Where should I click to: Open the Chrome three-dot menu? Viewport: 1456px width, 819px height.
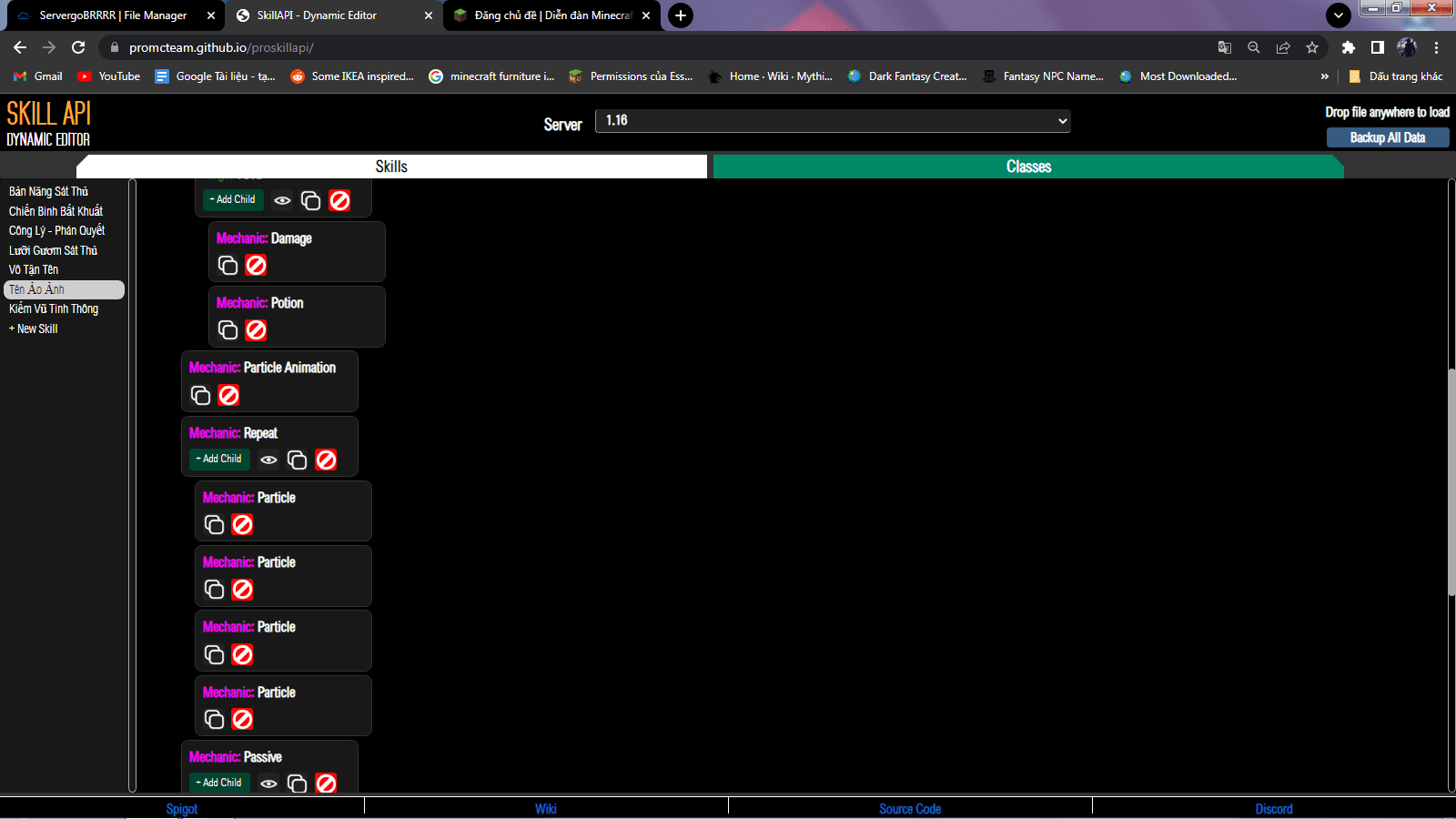click(x=1437, y=47)
